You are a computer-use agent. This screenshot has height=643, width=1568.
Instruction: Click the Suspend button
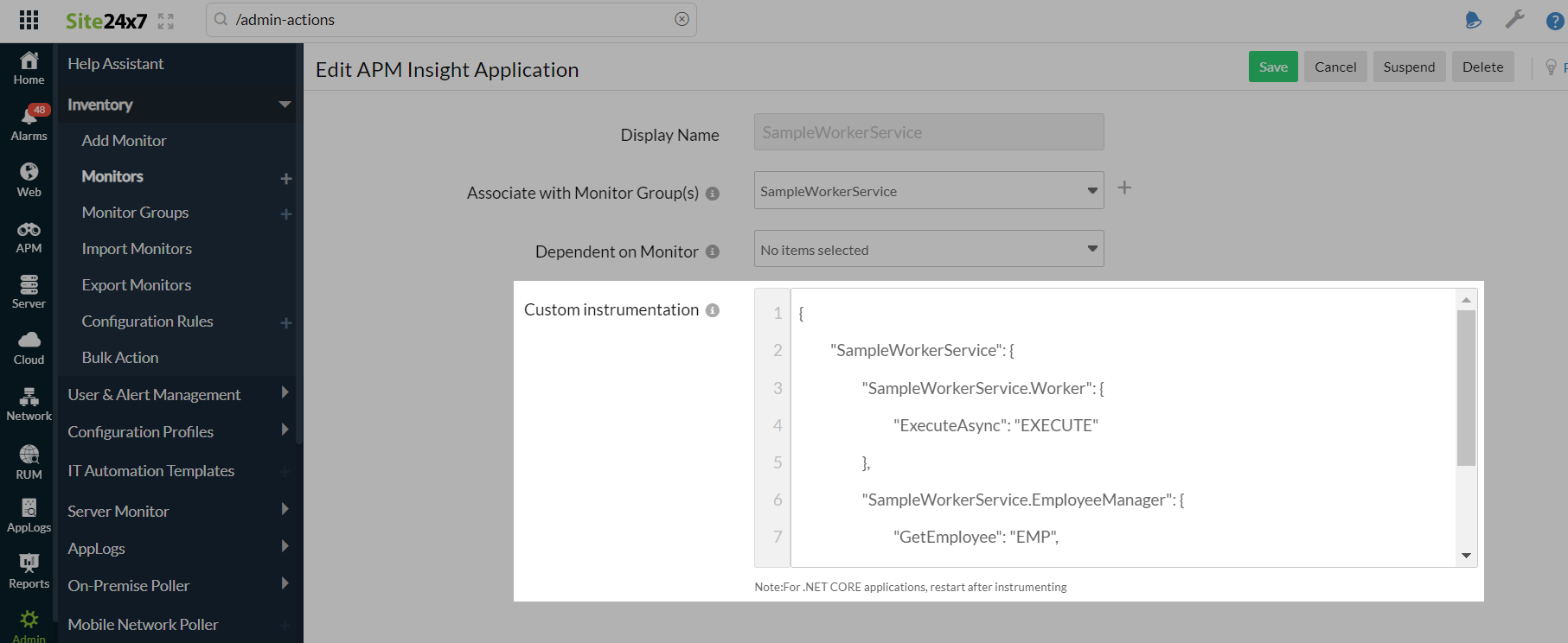(x=1408, y=67)
